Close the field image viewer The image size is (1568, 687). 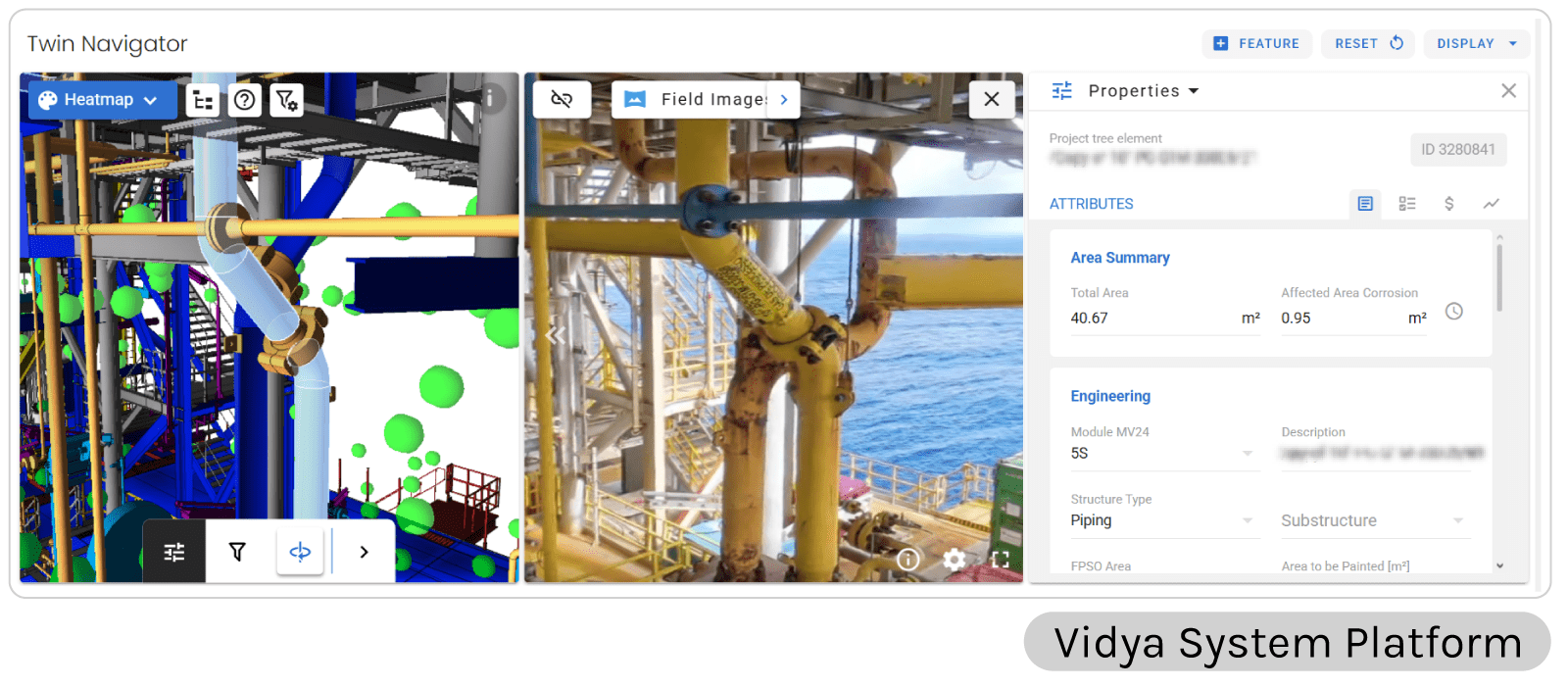992,99
